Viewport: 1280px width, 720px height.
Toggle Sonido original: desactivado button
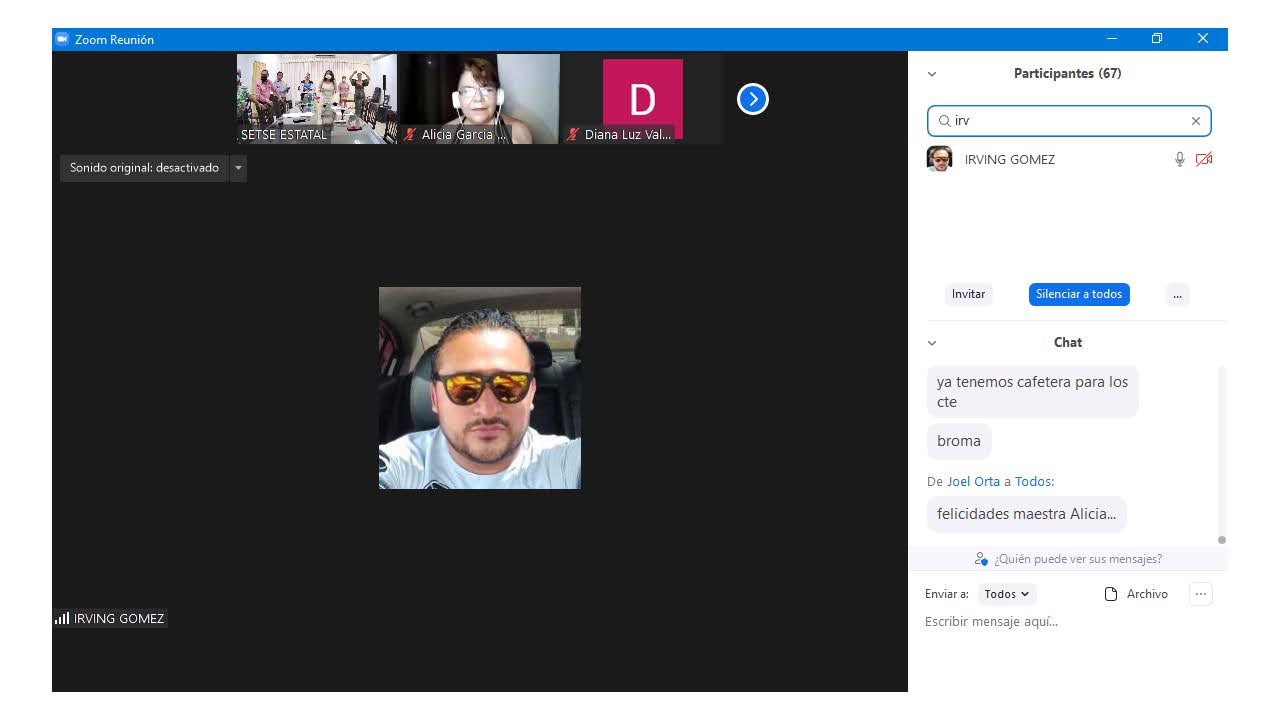(144, 168)
